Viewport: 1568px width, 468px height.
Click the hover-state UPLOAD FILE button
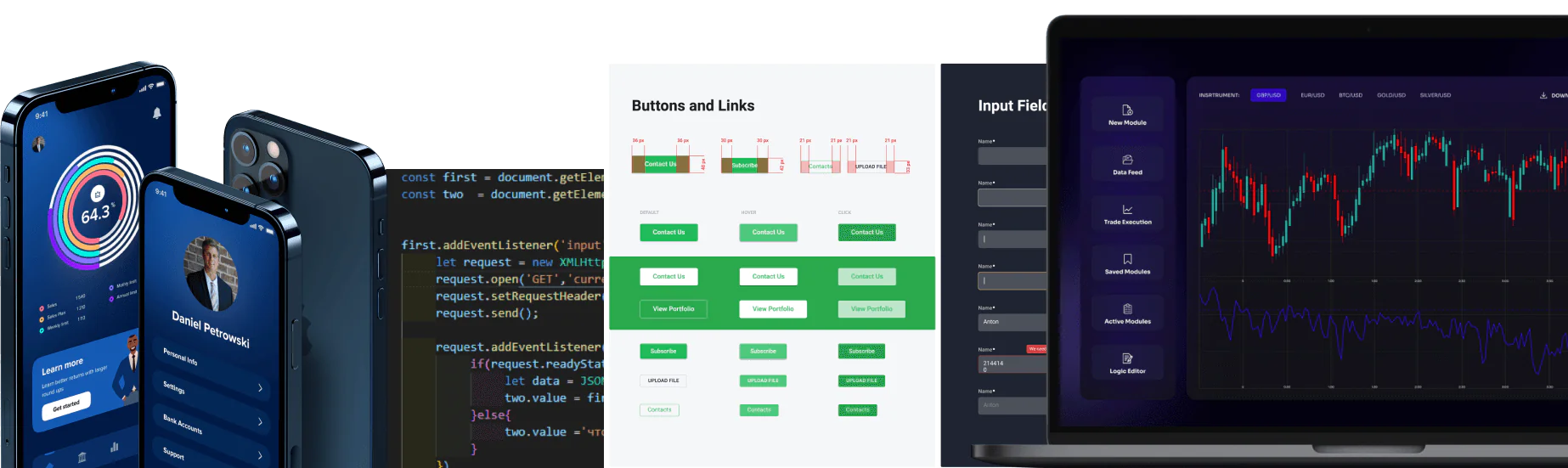point(763,381)
